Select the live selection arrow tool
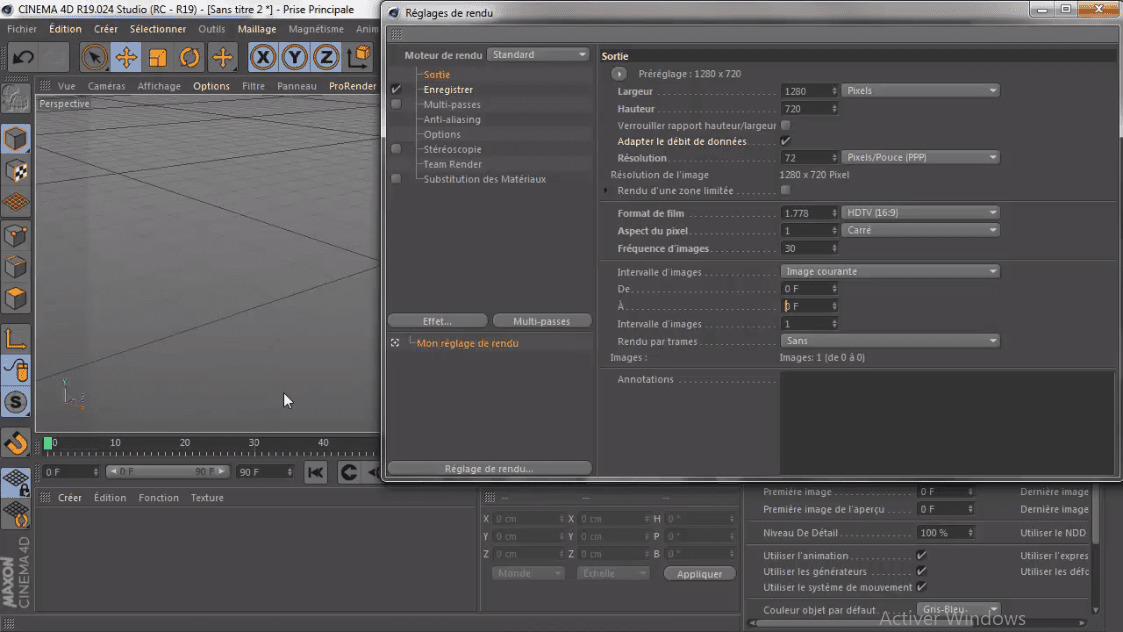This screenshot has width=1123, height=632. [94, 57]
